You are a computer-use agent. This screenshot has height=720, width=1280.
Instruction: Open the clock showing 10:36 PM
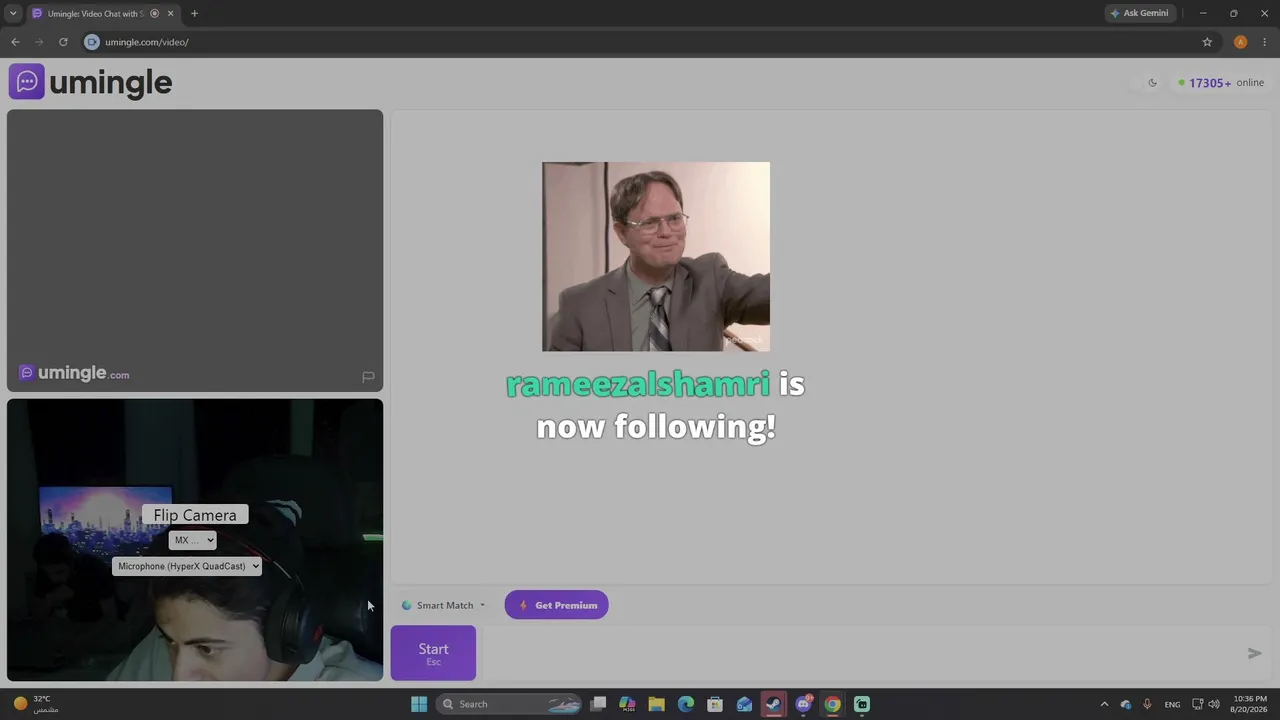[1250, 704]
